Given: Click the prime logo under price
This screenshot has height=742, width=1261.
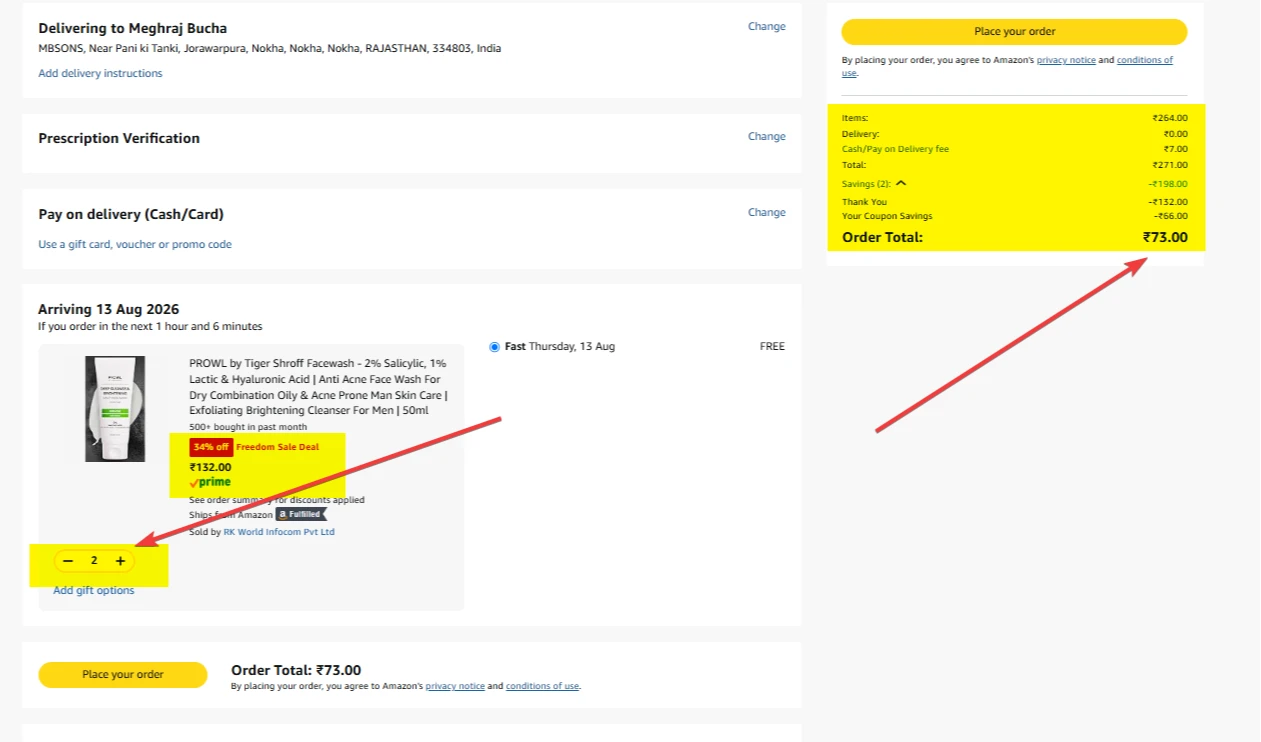Looking at the screenshot, I should 210,482.
